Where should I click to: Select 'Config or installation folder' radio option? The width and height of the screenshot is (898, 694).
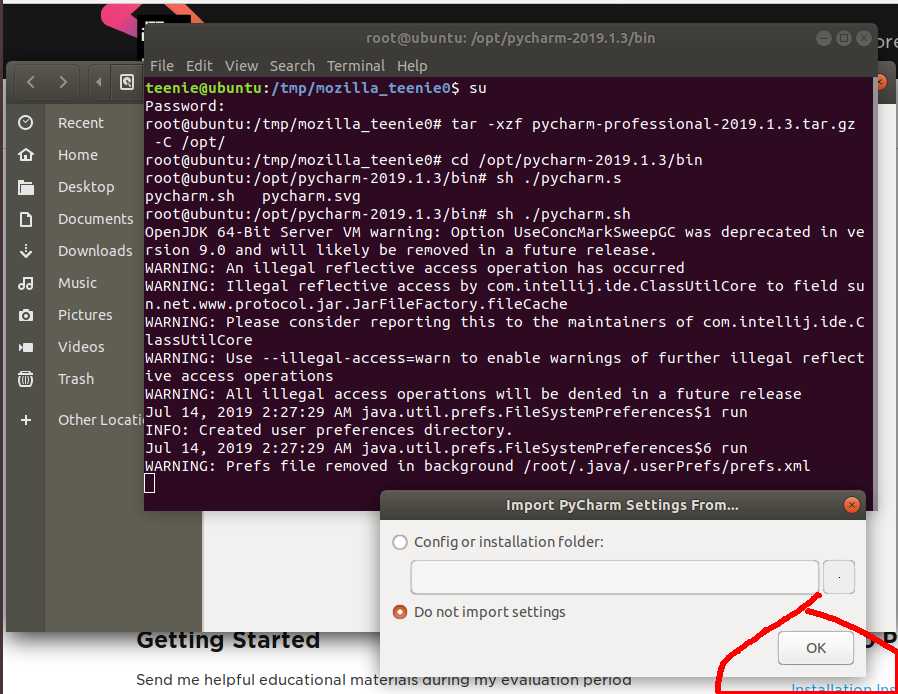(400, 542)
